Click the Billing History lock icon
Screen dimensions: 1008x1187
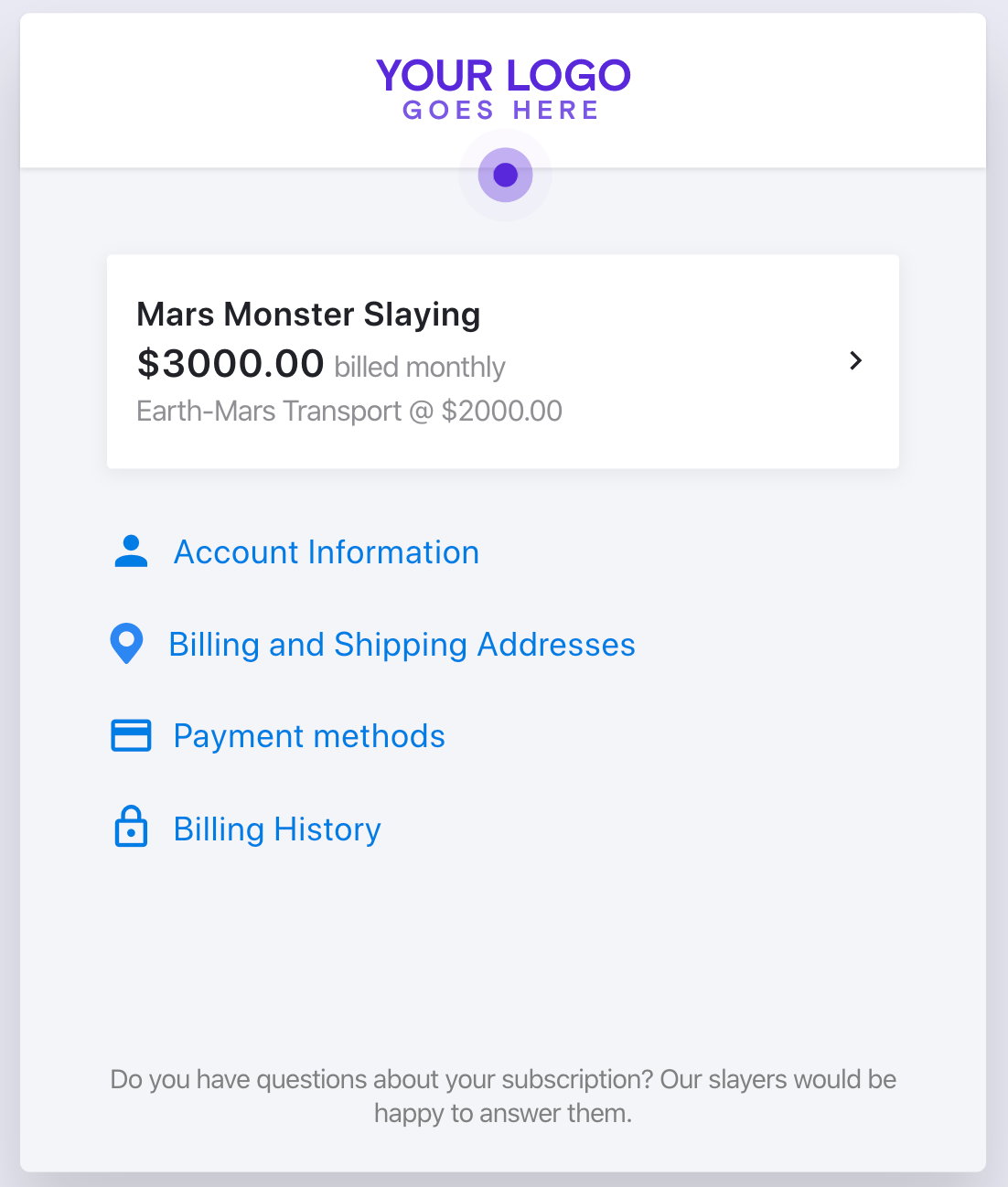(x=131, y=828)
